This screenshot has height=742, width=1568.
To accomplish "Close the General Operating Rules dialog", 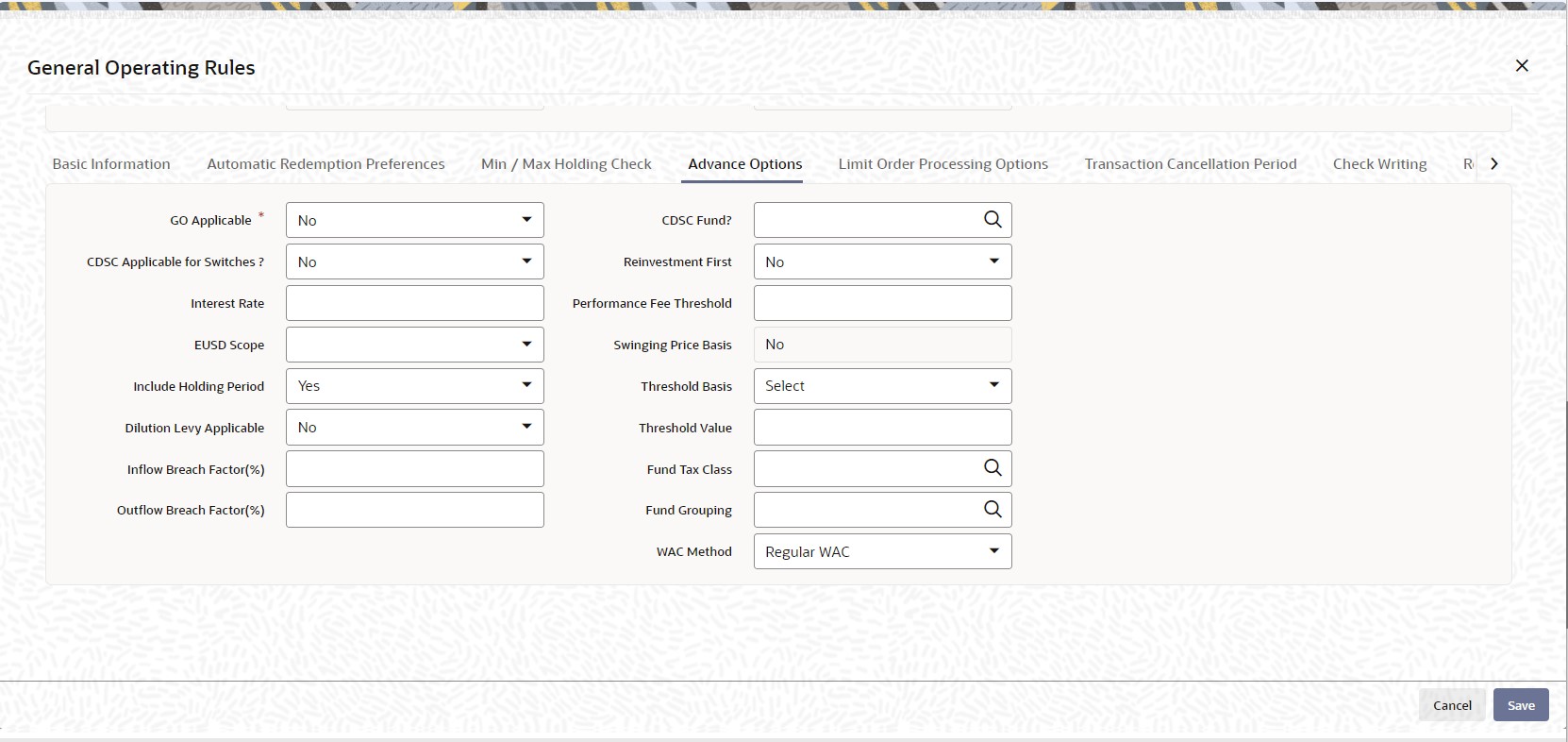I will point(1522,66).
